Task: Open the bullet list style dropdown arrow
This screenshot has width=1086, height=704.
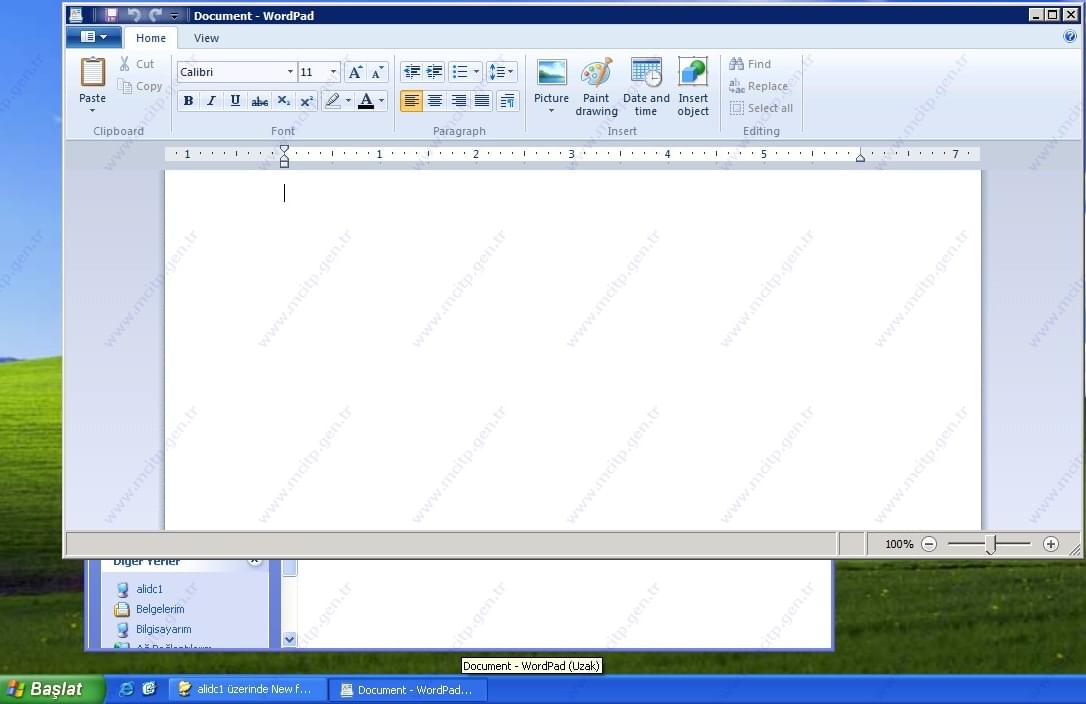Action: point(477,72)
